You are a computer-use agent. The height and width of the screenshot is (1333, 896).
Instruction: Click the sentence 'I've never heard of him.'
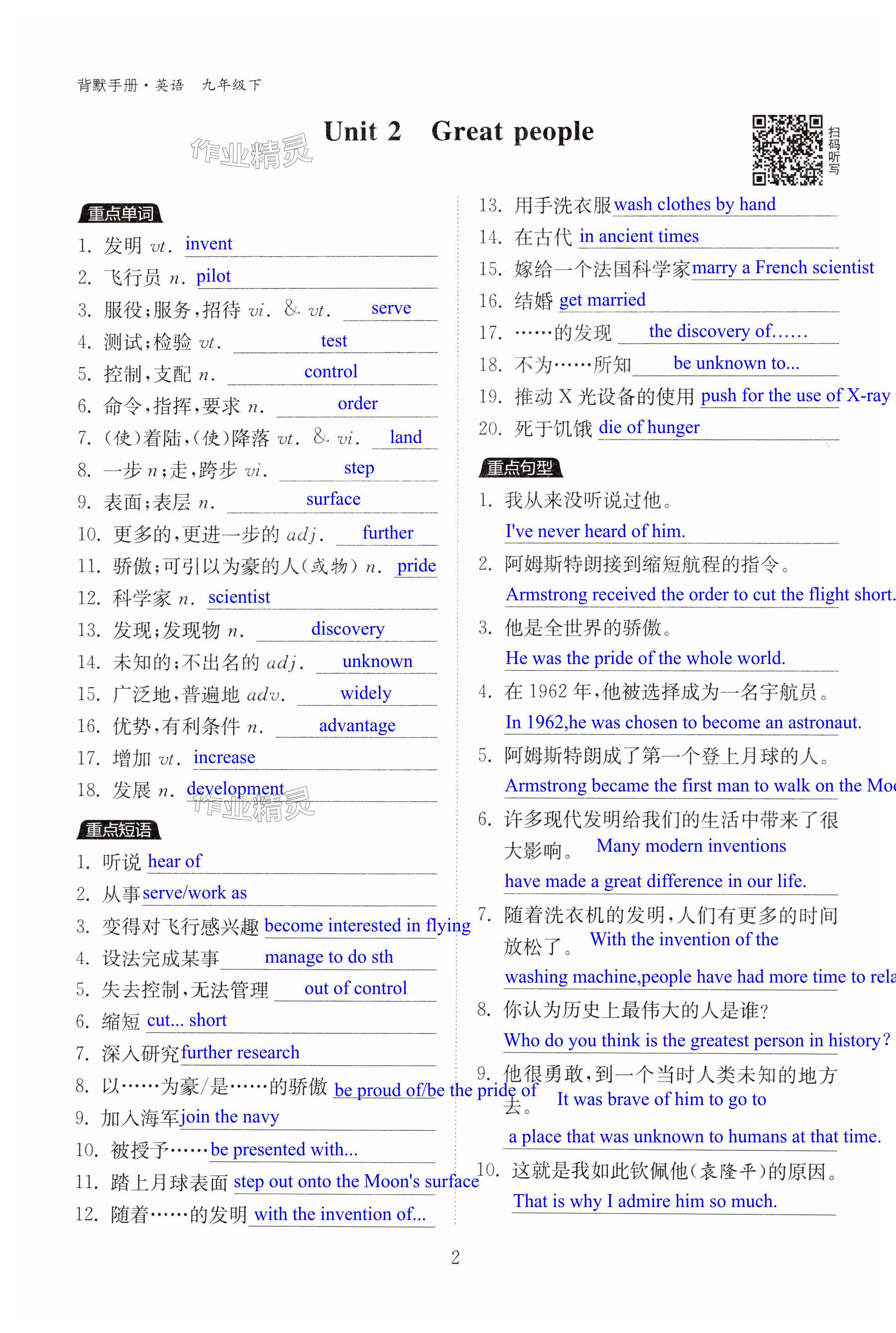coord(595,531)
